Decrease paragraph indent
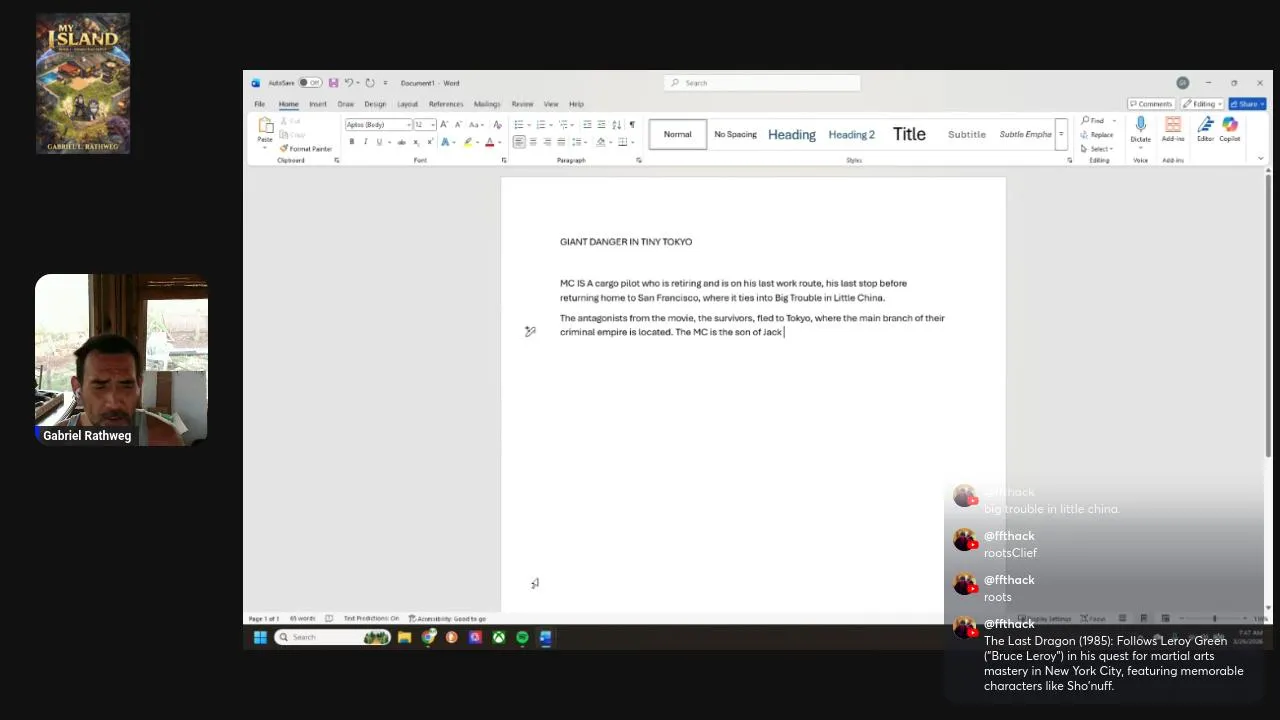Viewport: 1280px width, 720px height. (x=587, y=125)
